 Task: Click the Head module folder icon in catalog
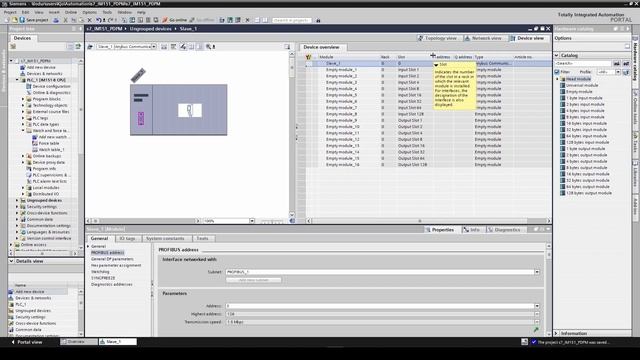tap(562, 79)
